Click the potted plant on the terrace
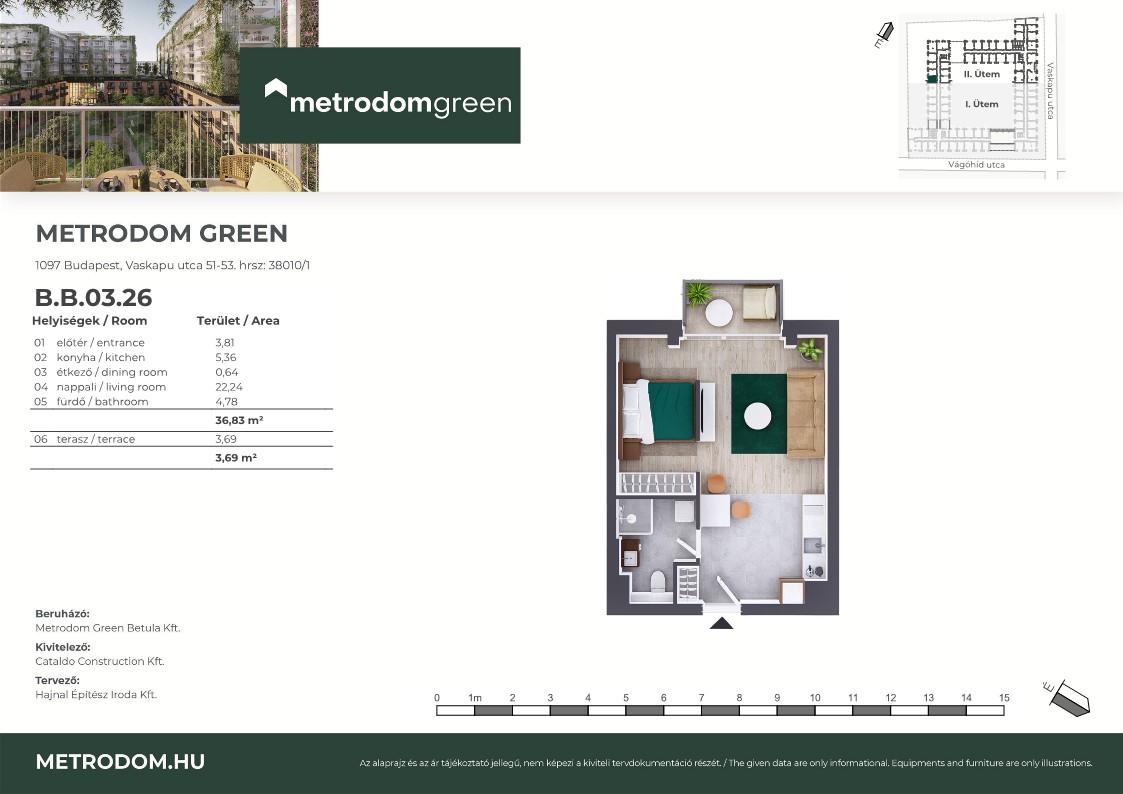1123x794 pixels. tap(698, 294)
